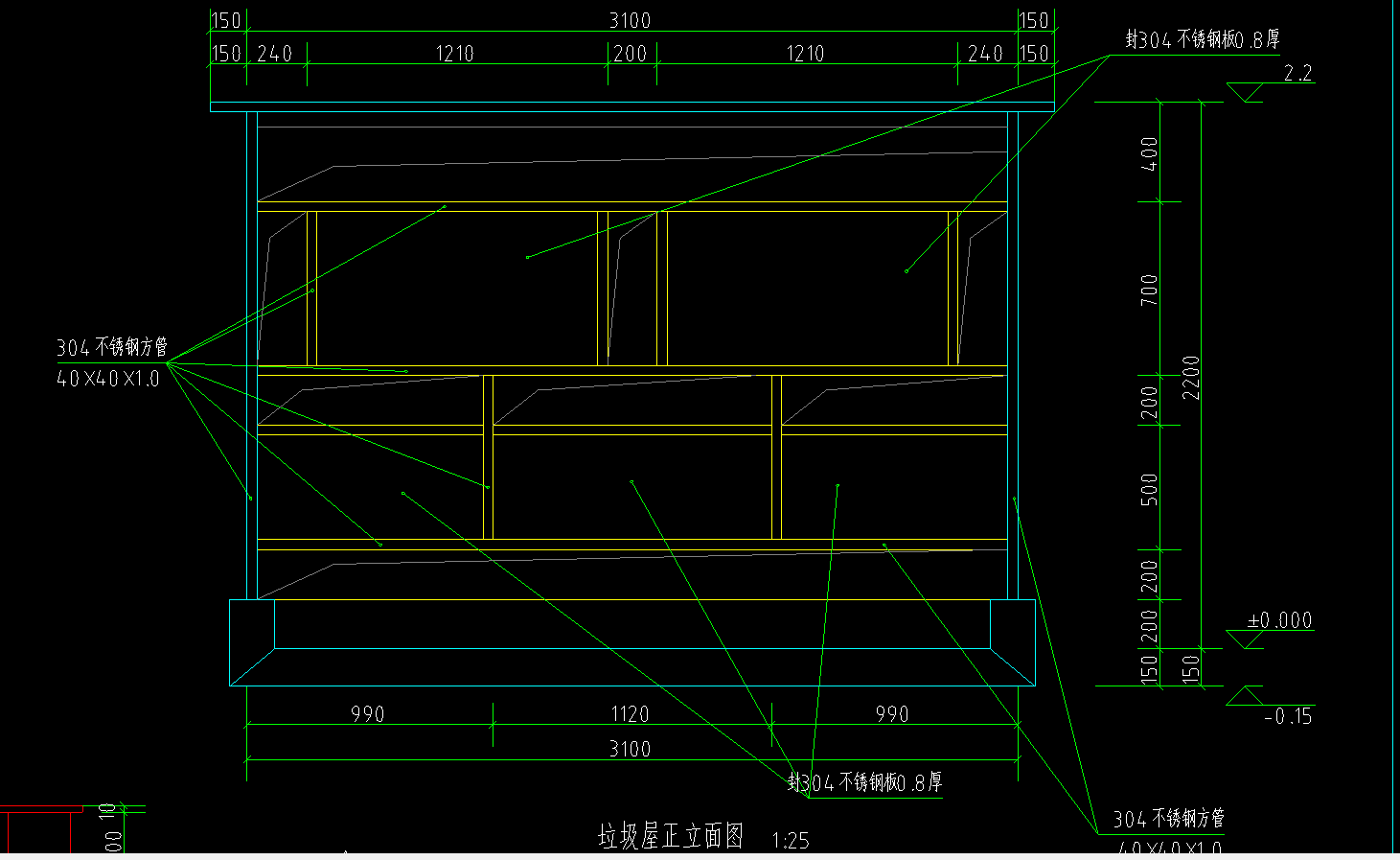Click the 2200 overall height dimension
This screenshot has height=860, width=1400.
click(x=1191, y=378)
